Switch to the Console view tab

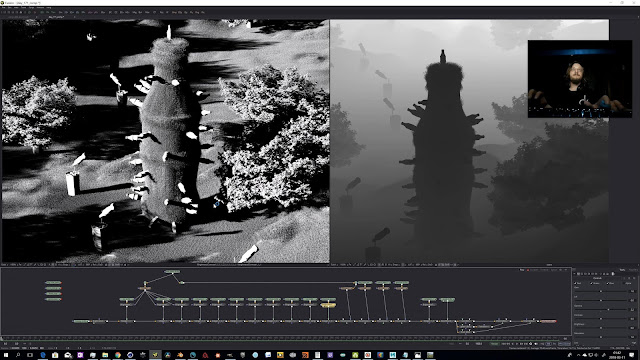[x=534, y=270]
